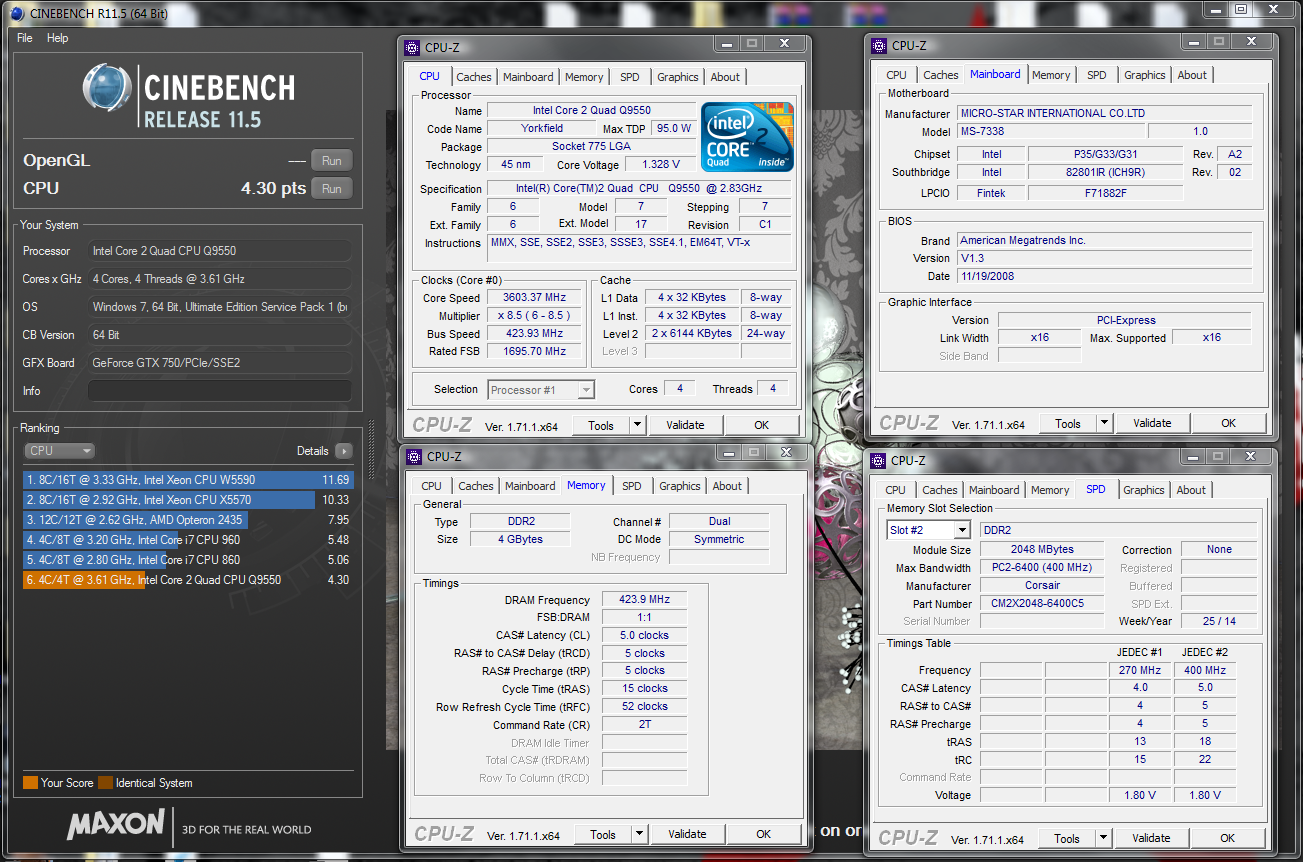The height and width of the screenshot is (862, 1303).
Task: Open the CPU ranking type dropdown
Action: pos(59,451)
